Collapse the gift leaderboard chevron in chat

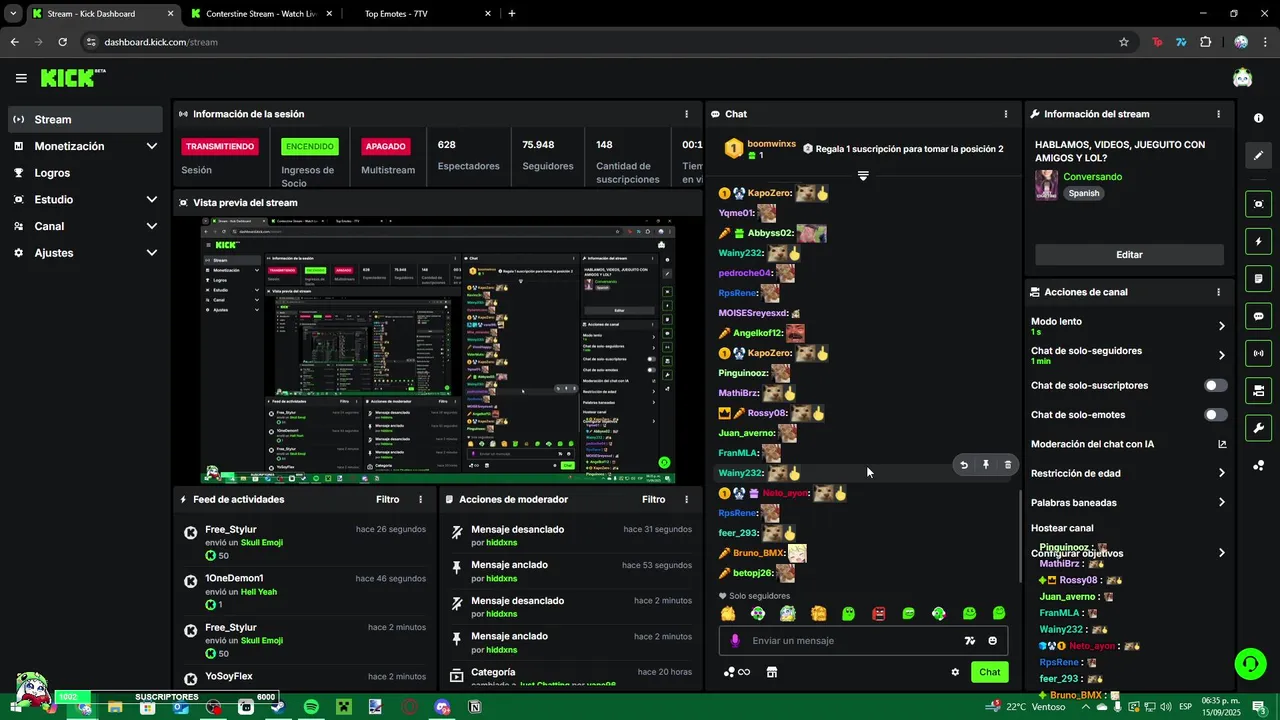[x=863, y=176]
